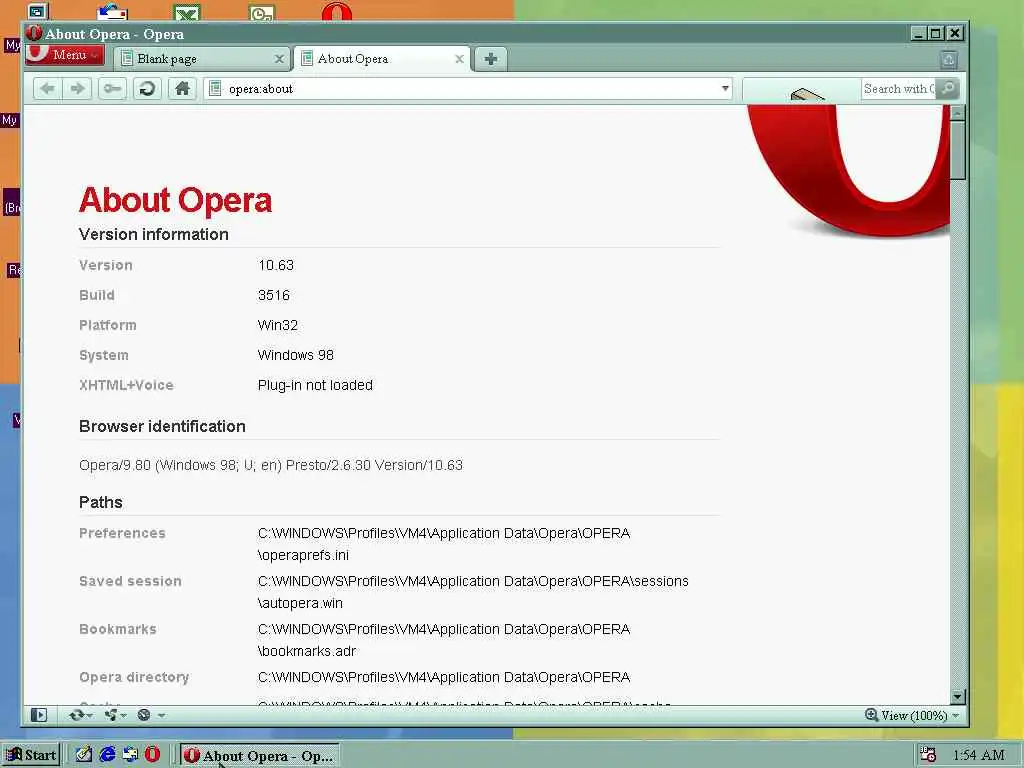Launch Internet Explorer from quick launch

tap(107, 754)
